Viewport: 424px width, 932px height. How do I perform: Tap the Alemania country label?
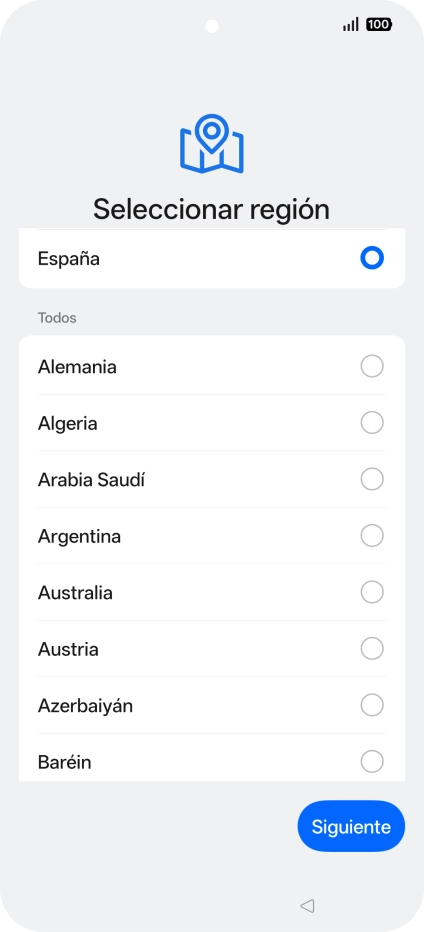pyautogui.click(x=77, y=367)
